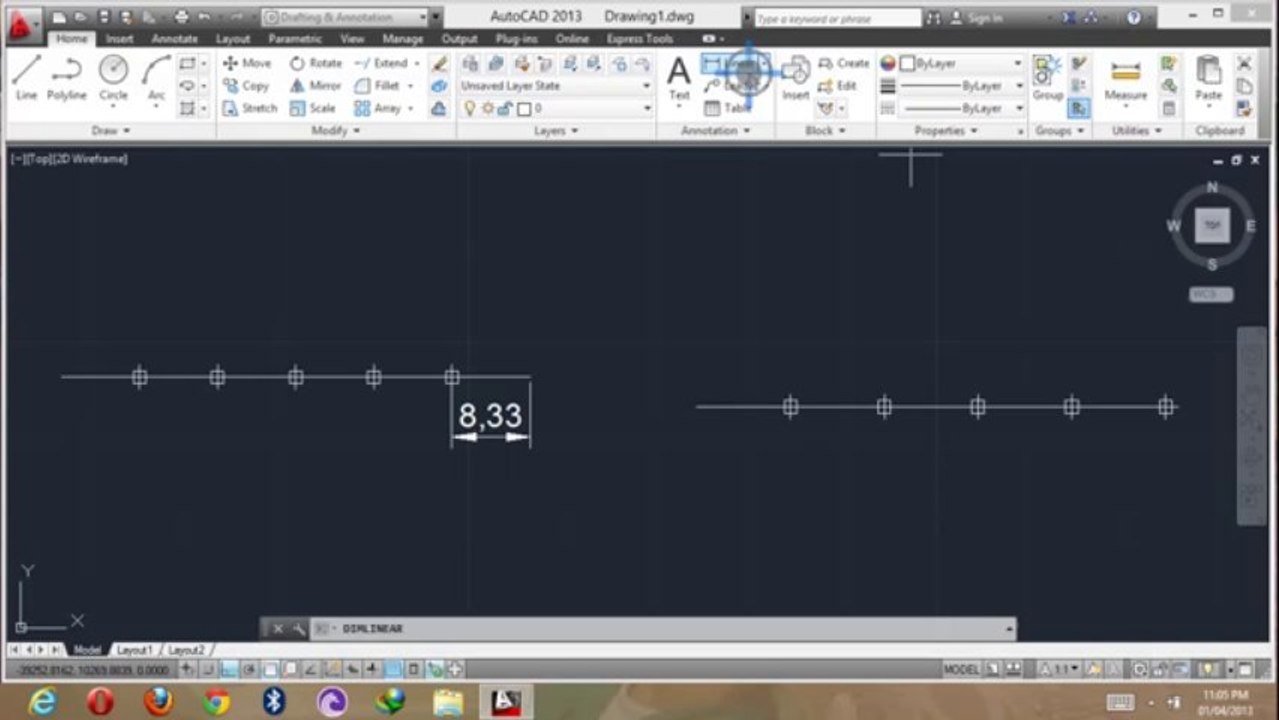Activate the Mirror command
This screenshot has width=1279, height=720.
pyautogui.click(x=315, y=86)
